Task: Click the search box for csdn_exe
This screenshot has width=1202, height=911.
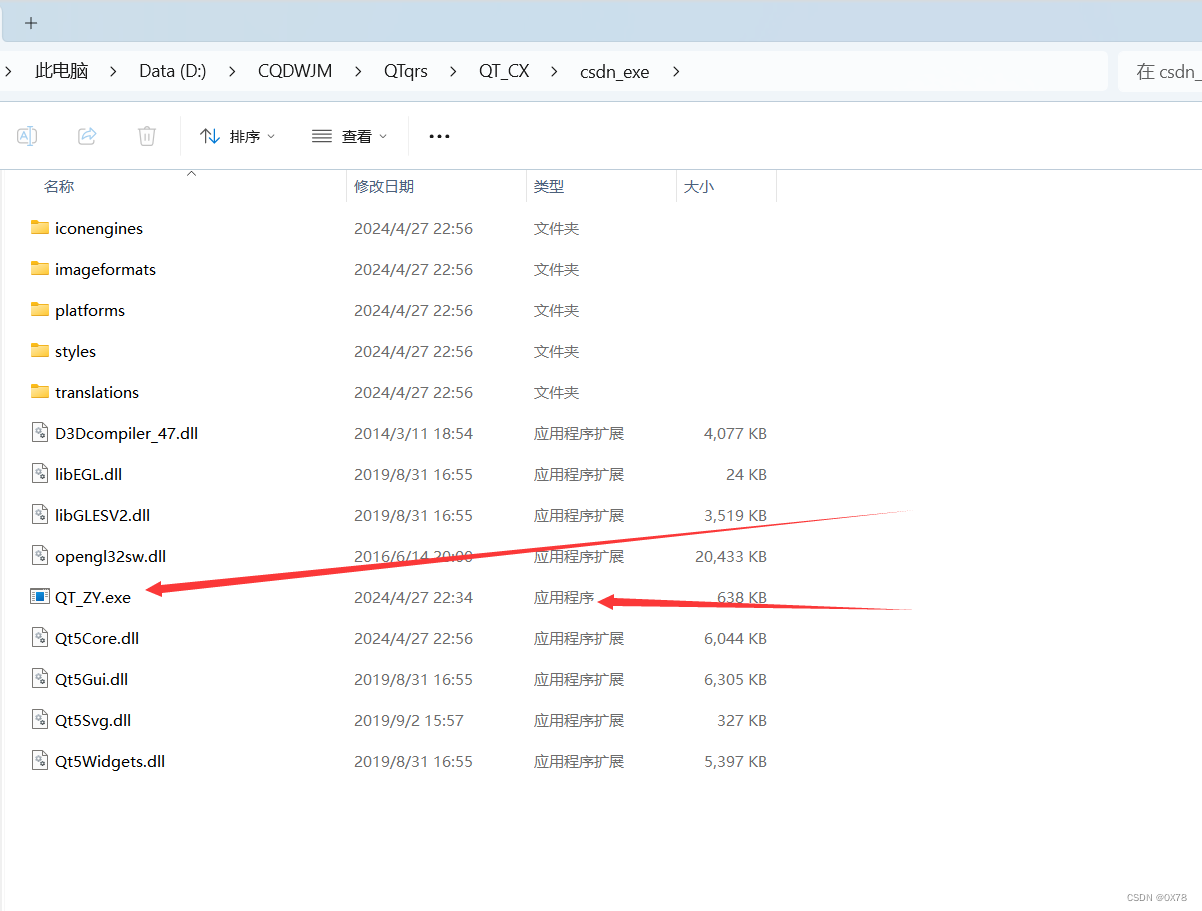Action: 1160,71
